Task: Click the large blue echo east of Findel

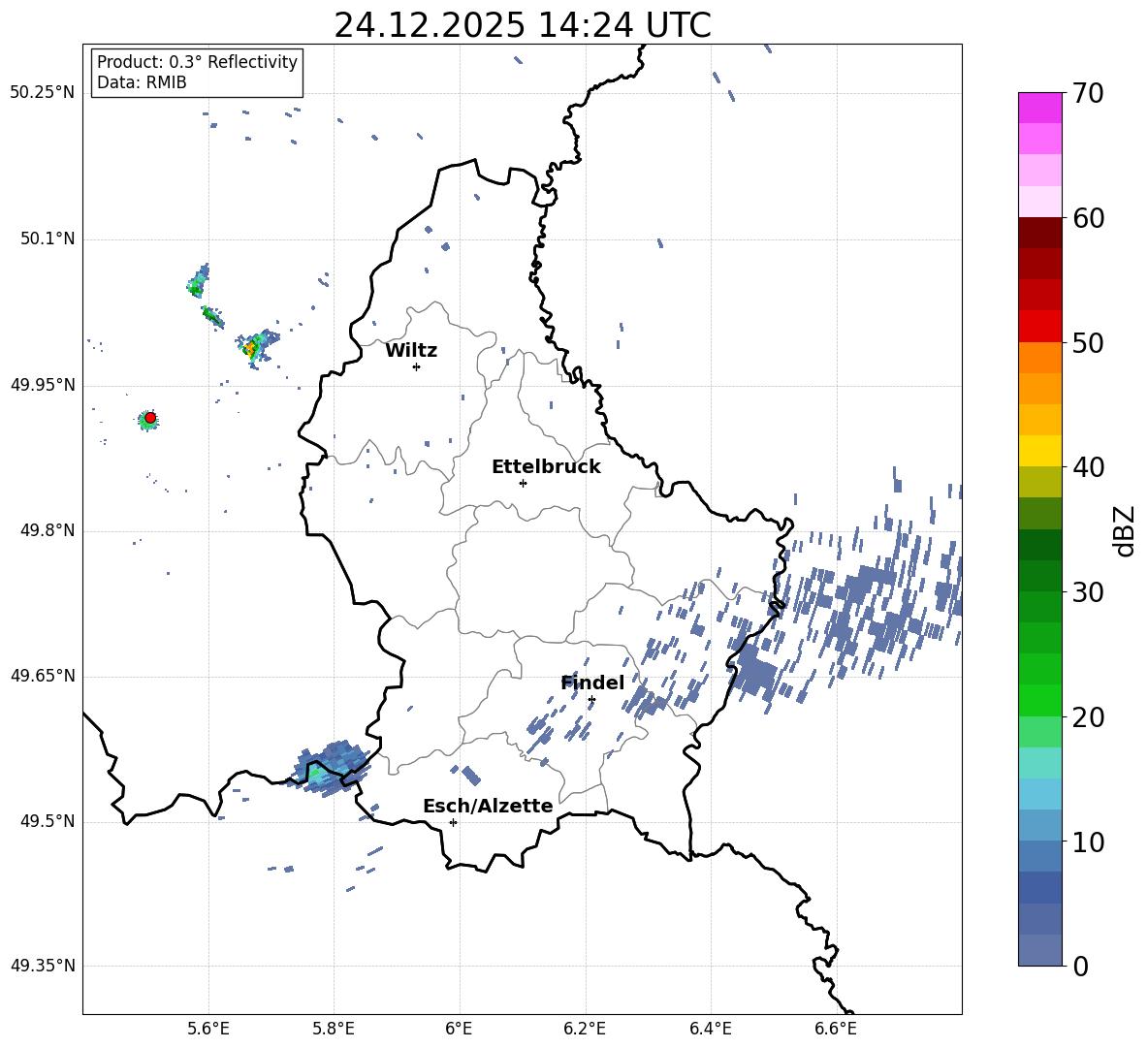Action: (754, 673)
